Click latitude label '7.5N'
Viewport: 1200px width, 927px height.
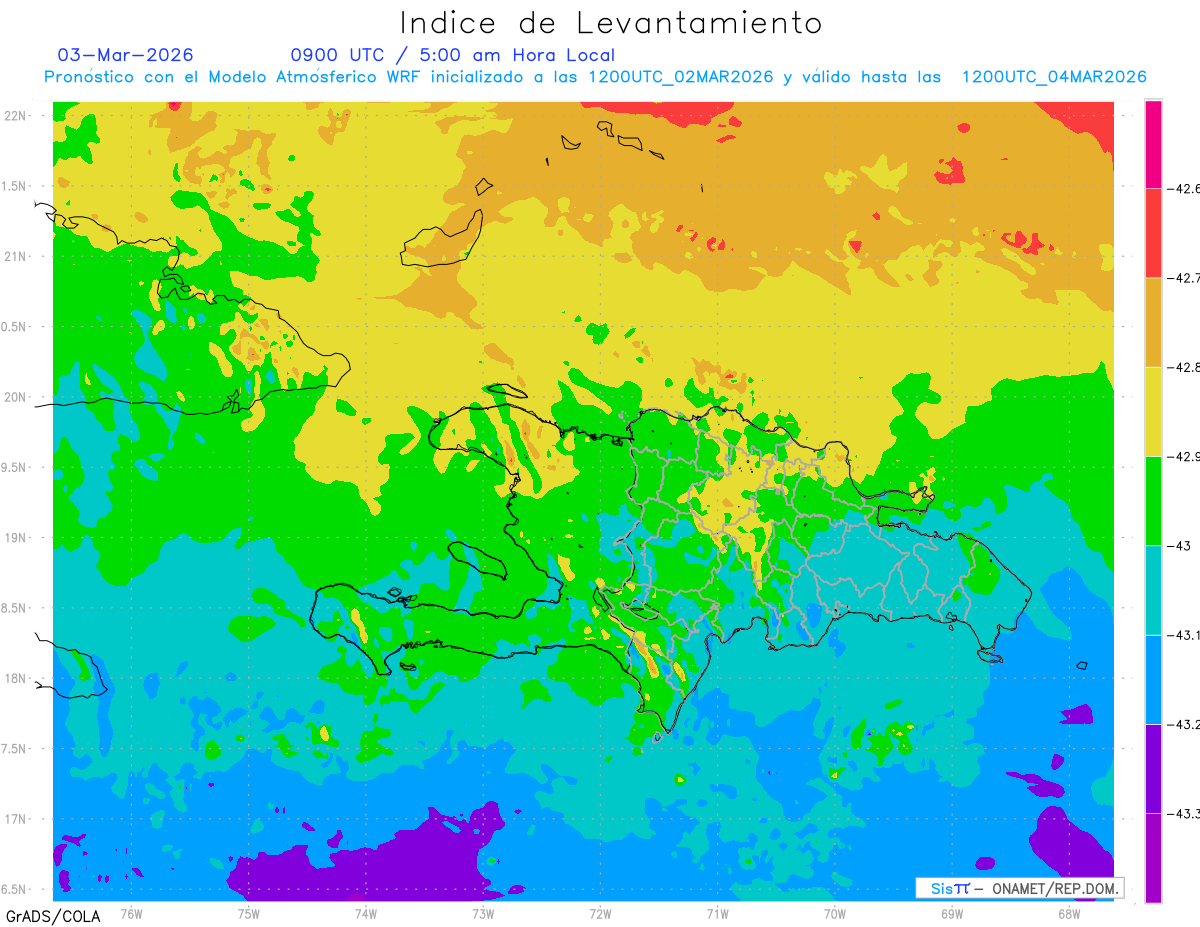[13, 749]
